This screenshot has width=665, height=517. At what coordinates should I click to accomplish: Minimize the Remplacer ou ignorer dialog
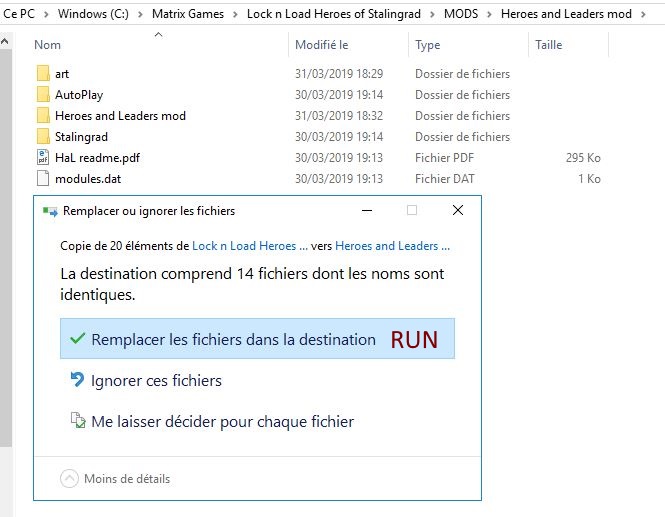point(367,210)
